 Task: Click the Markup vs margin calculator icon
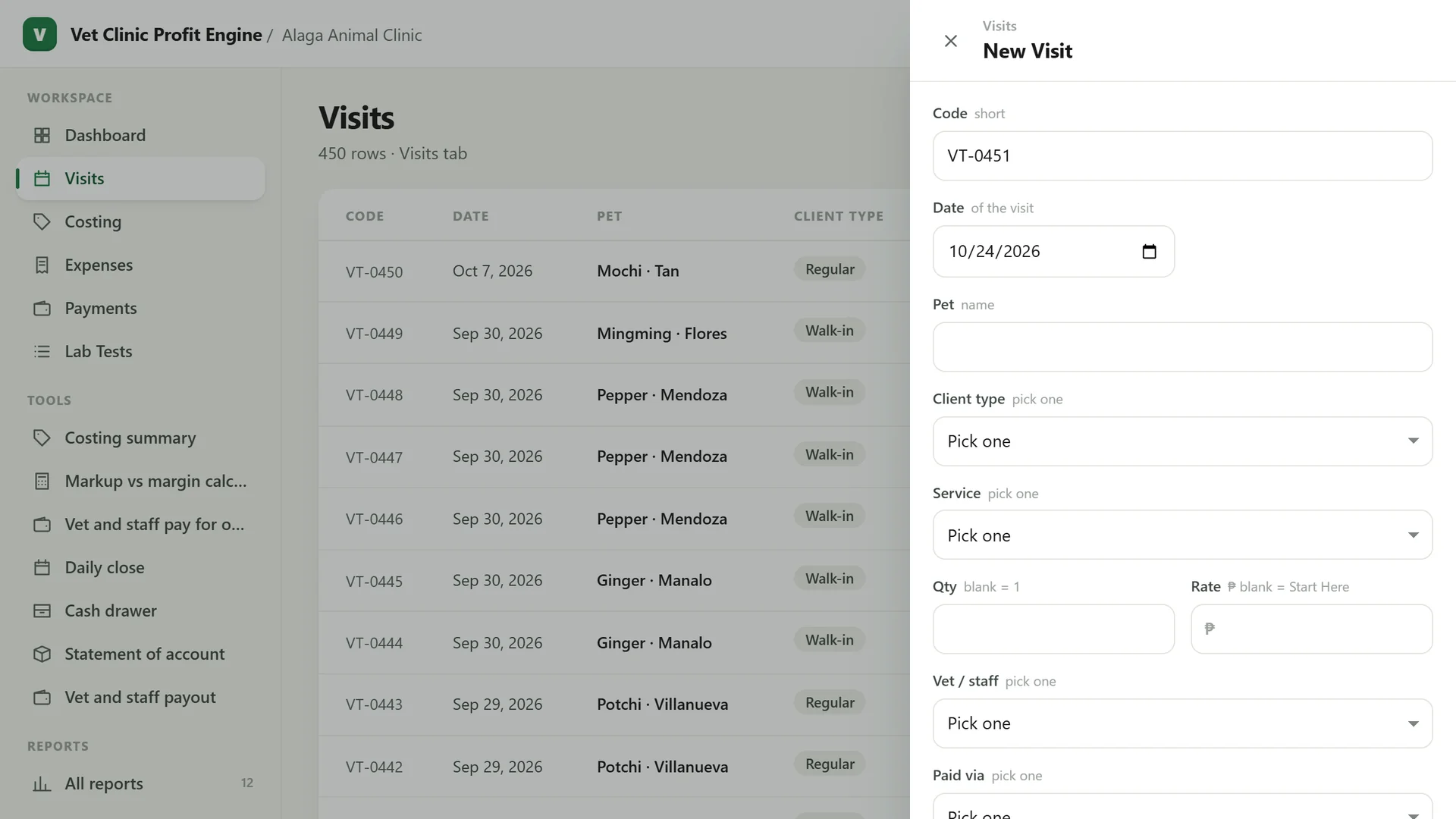pos(42,481)
